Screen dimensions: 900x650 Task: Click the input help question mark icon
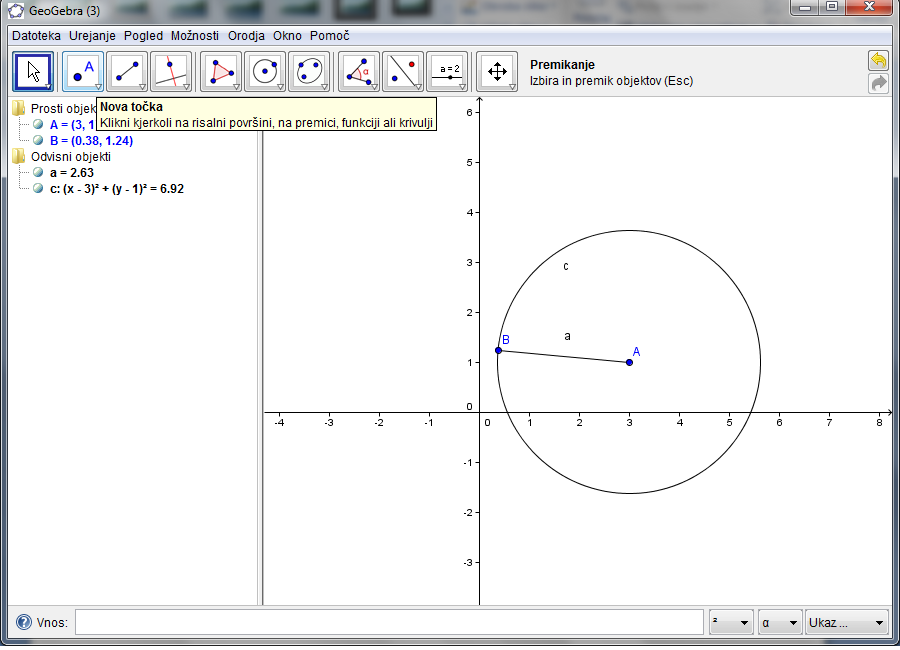pyautogui.click(x=24, y=622)
